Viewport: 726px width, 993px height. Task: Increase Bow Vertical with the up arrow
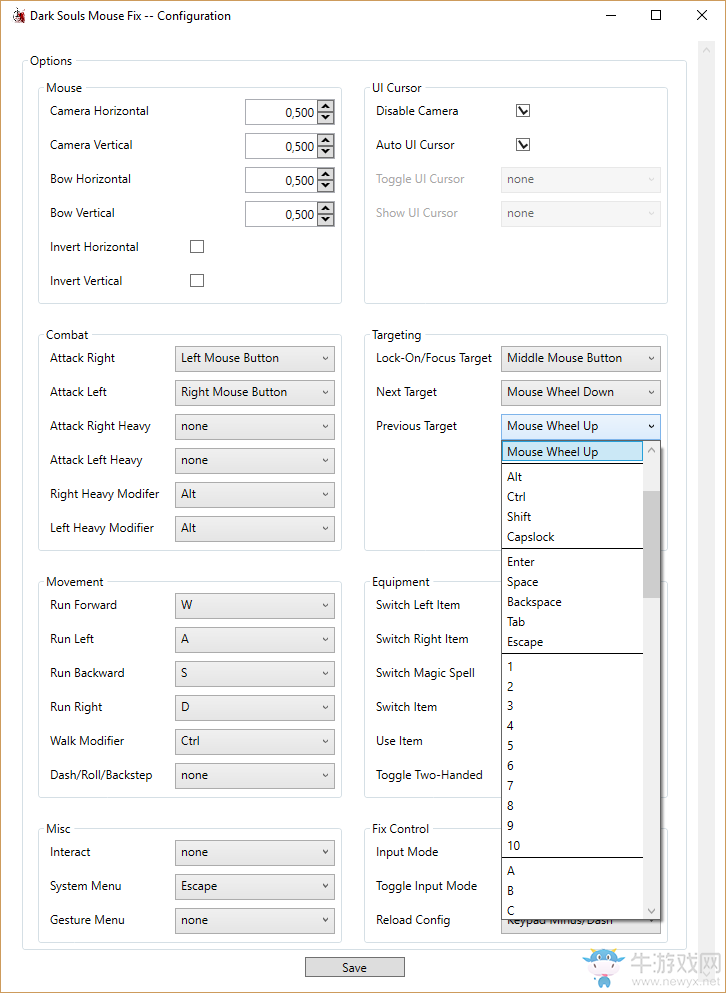[x=326, y=210]
